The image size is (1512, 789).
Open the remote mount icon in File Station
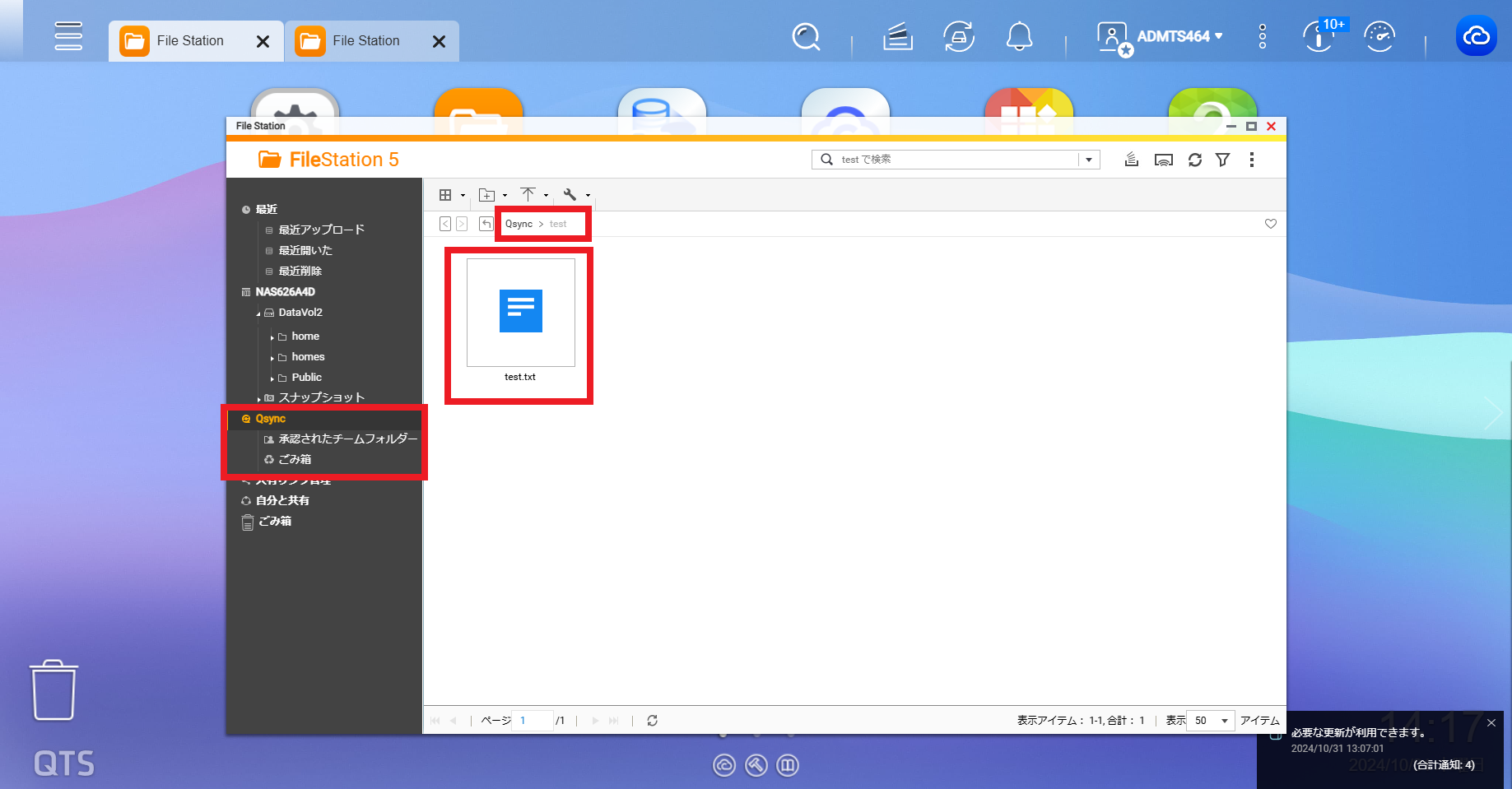(x=1164, y=160)
